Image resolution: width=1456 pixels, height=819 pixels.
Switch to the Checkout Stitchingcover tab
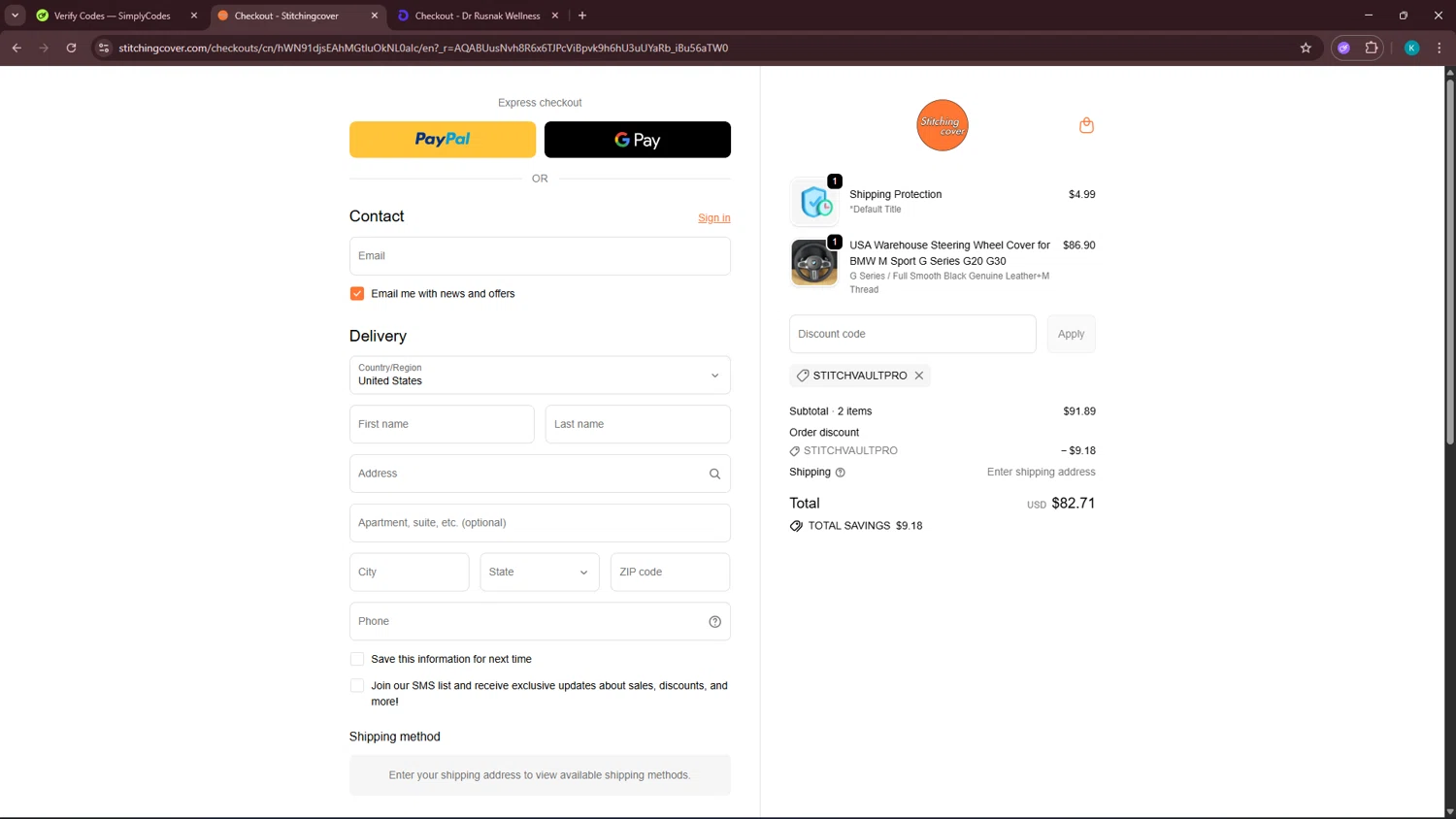point(295,16)
